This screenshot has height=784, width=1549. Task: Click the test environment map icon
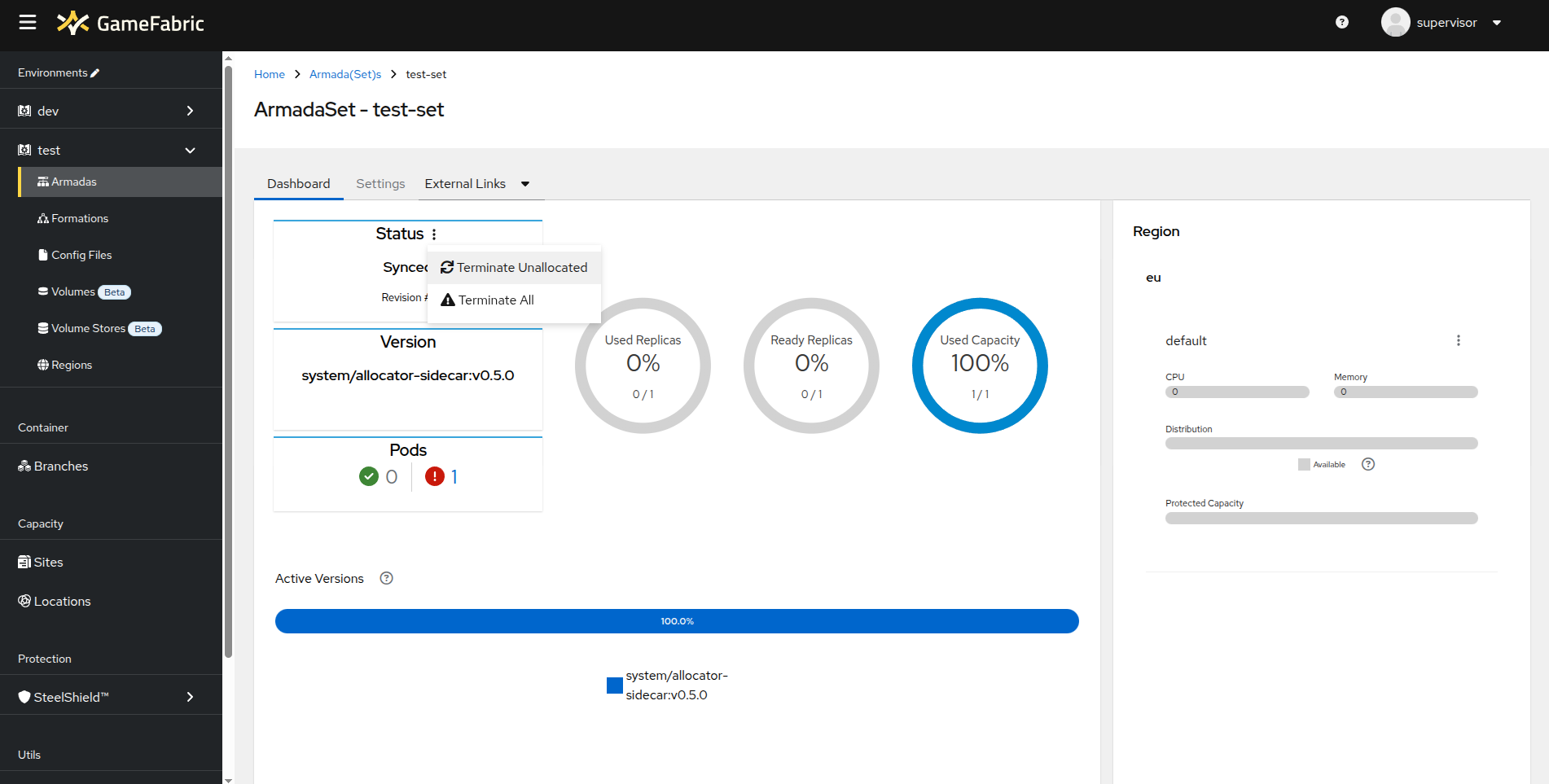(24, 150)
